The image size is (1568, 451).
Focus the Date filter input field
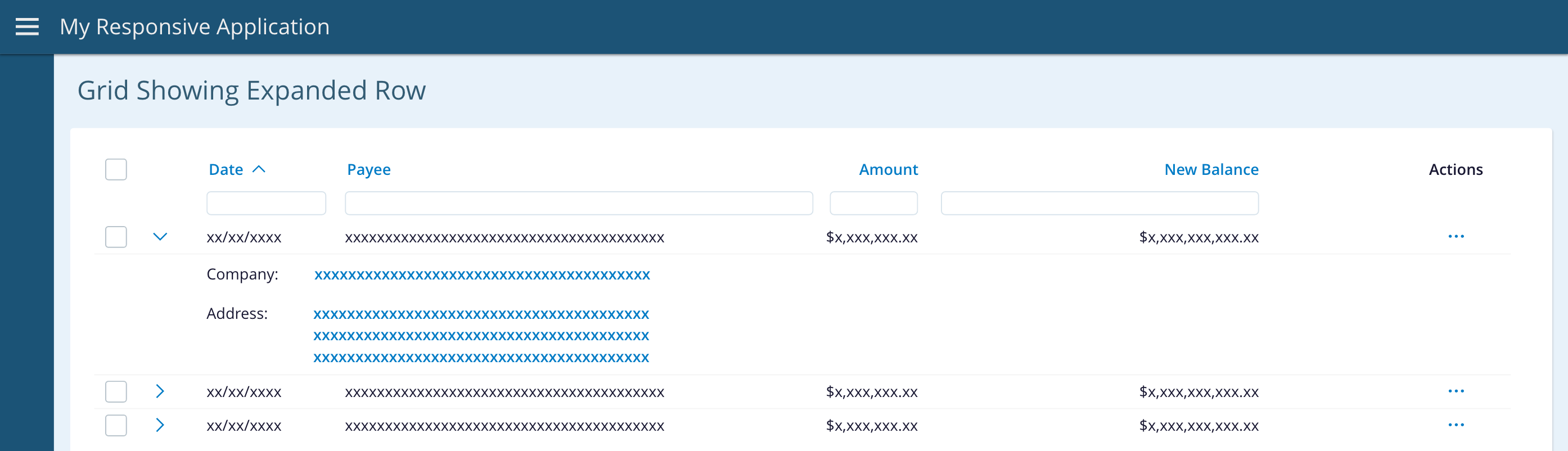click(x=266, y=203)
